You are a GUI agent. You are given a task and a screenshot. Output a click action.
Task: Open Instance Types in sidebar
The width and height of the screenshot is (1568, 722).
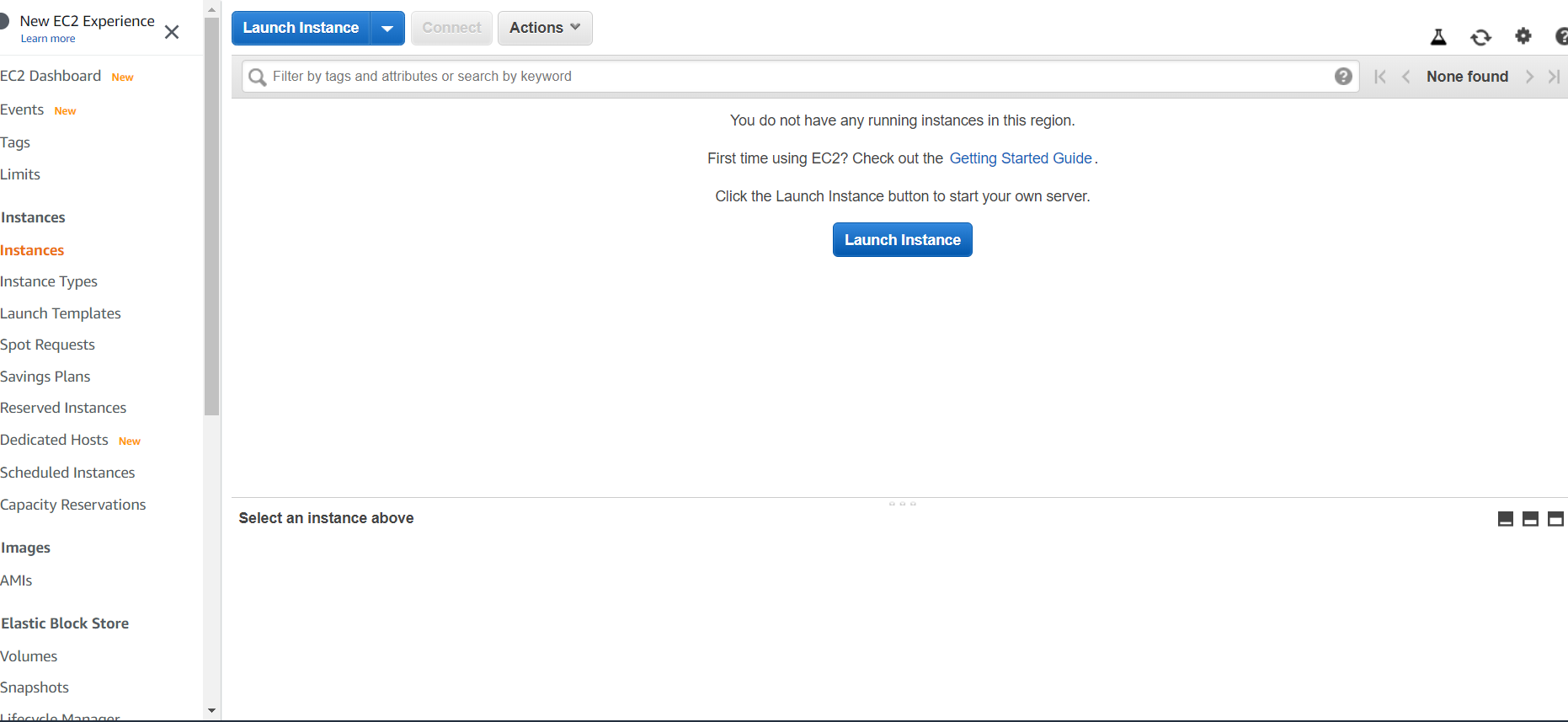[x=49, y=281]
